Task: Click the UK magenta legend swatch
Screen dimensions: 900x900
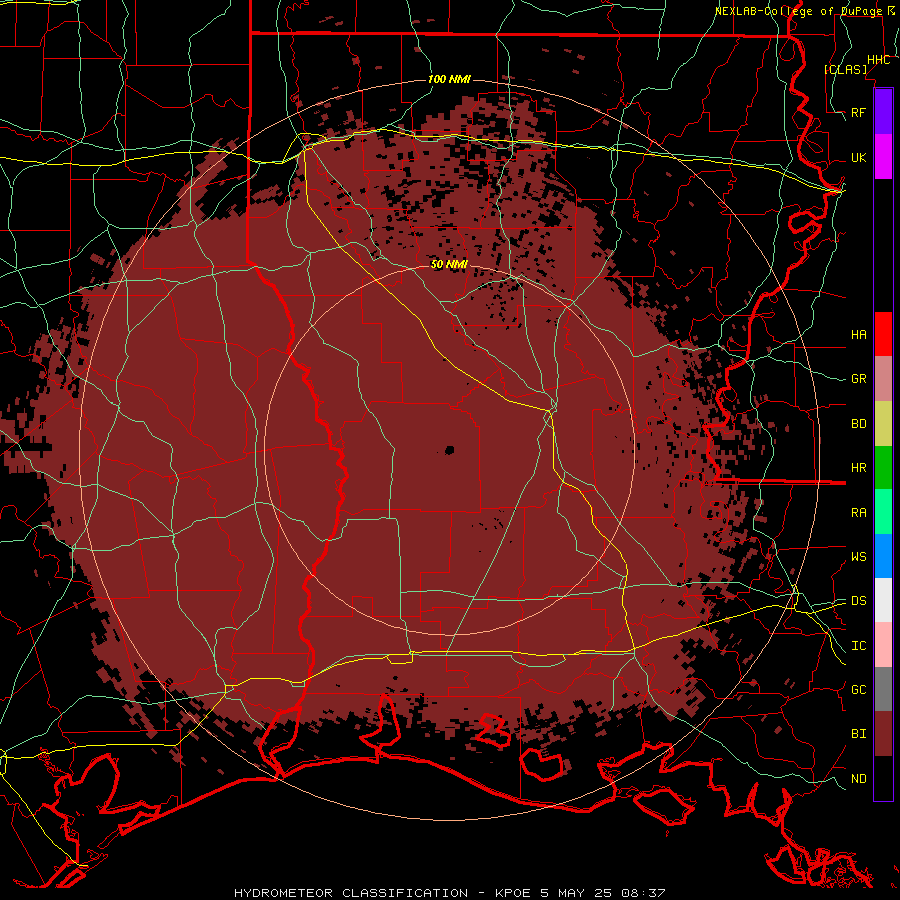Action: pyautogui.click(x=883, y=157)
